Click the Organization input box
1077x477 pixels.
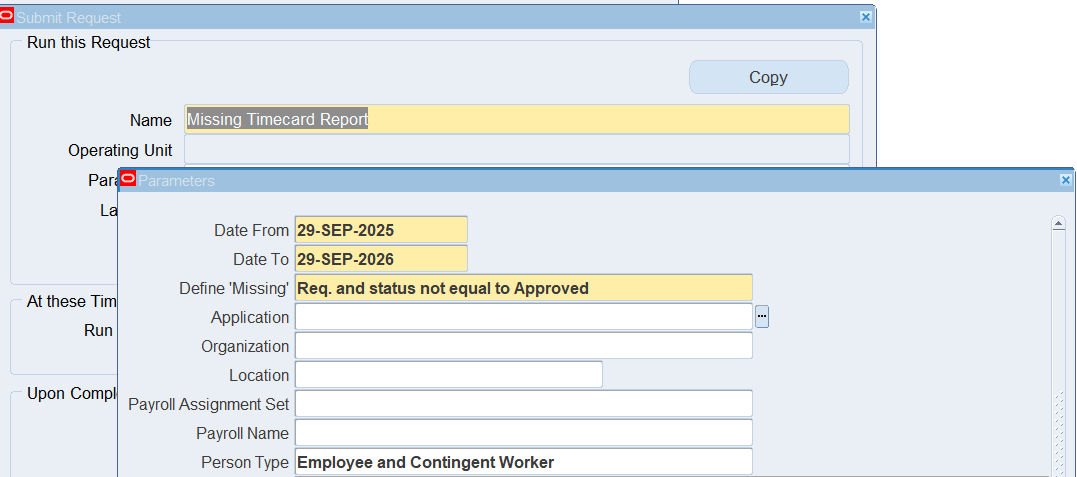tap(522, 346)
